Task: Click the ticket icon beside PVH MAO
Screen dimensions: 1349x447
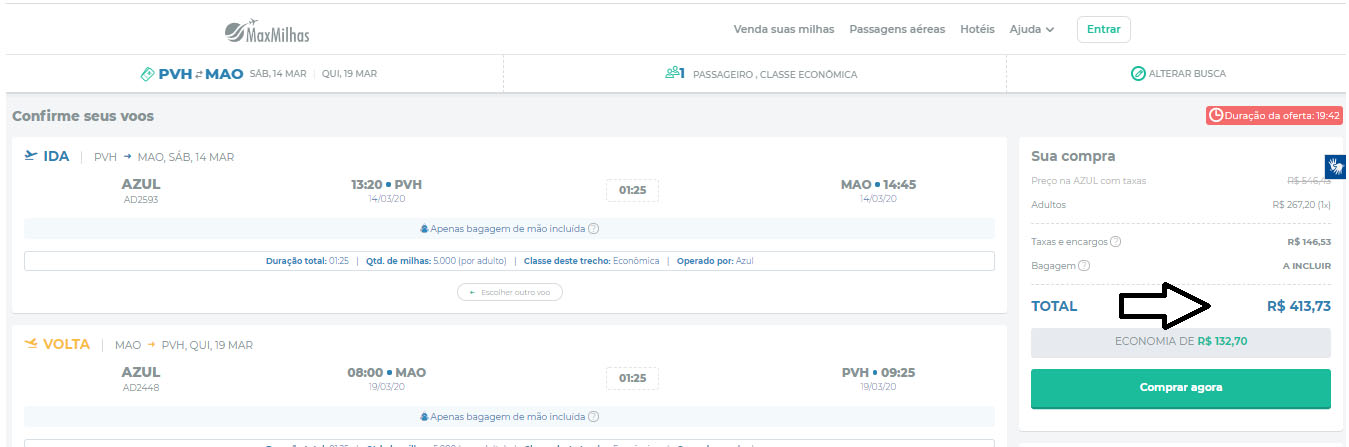Action: tap(147, 74)
